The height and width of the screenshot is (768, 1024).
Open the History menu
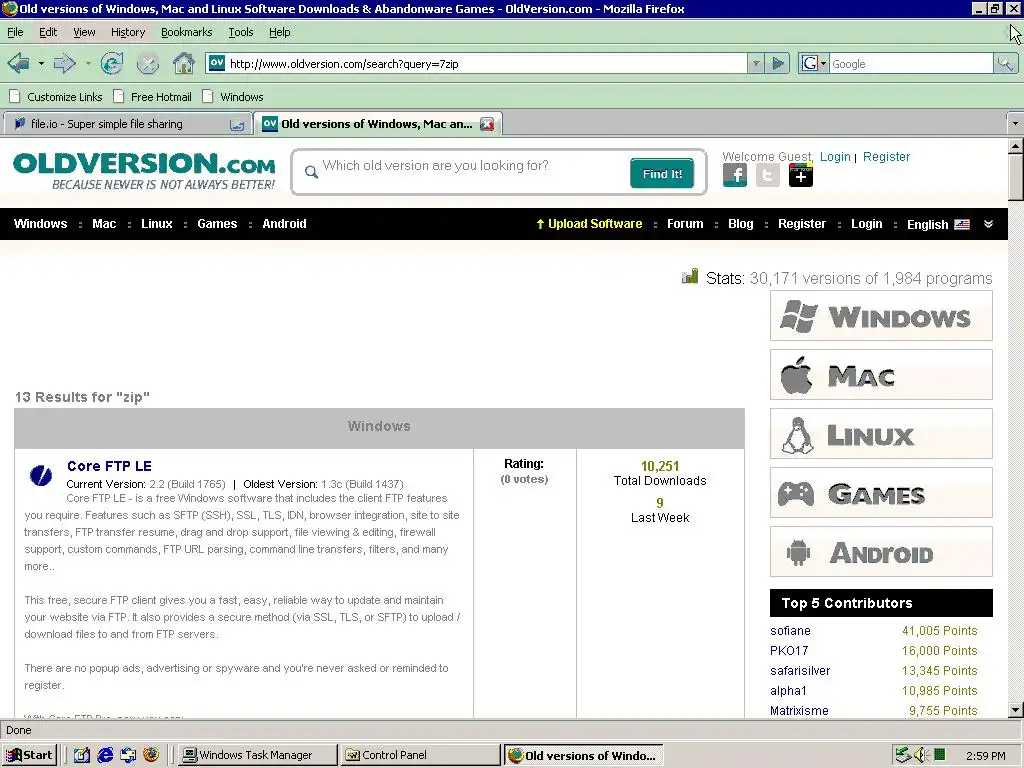tap(127, 32)
